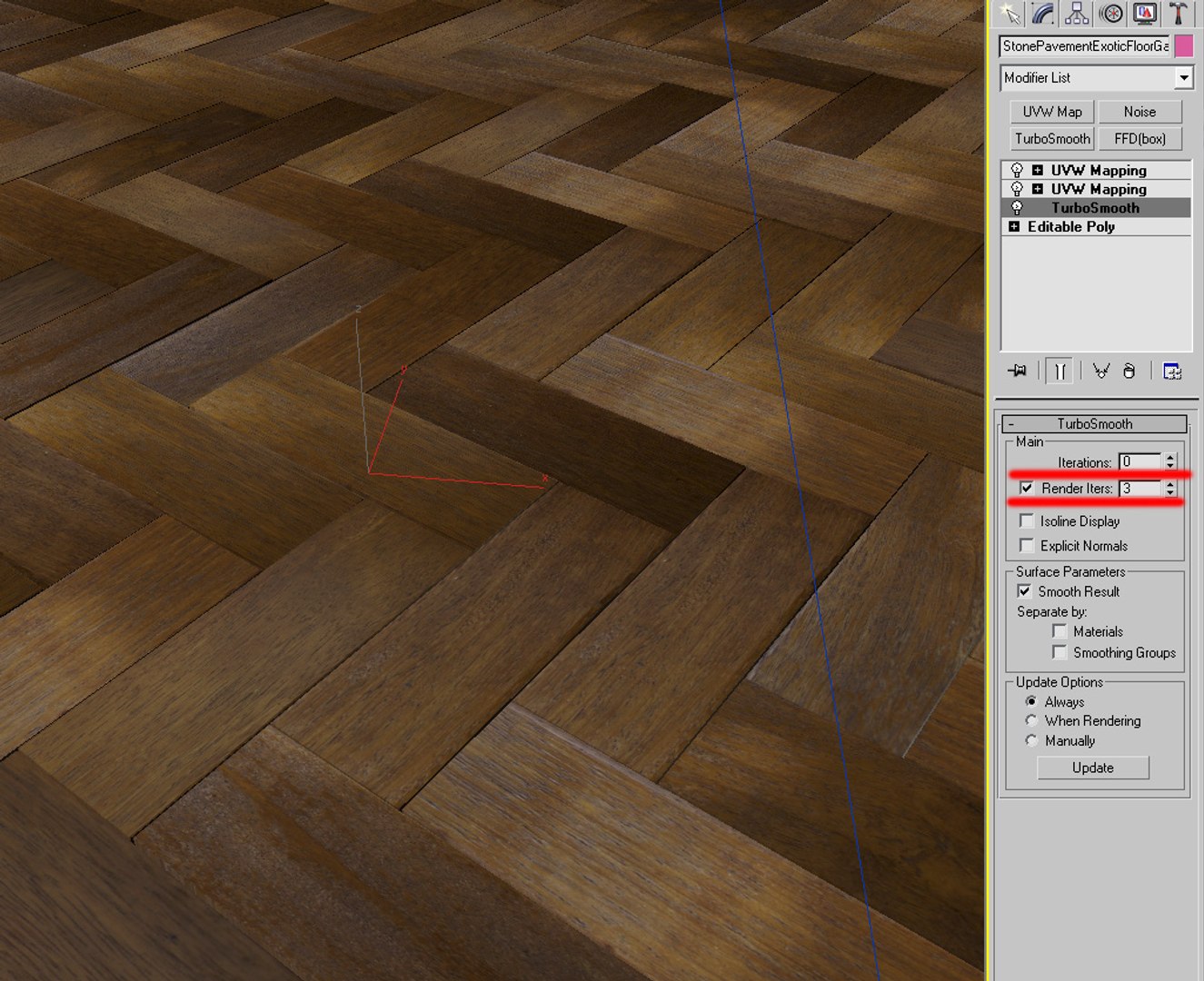The image size is (1204, 981).
Task: Toggle the Render Iters checkbox
Action: click(x=1026, y=489)
